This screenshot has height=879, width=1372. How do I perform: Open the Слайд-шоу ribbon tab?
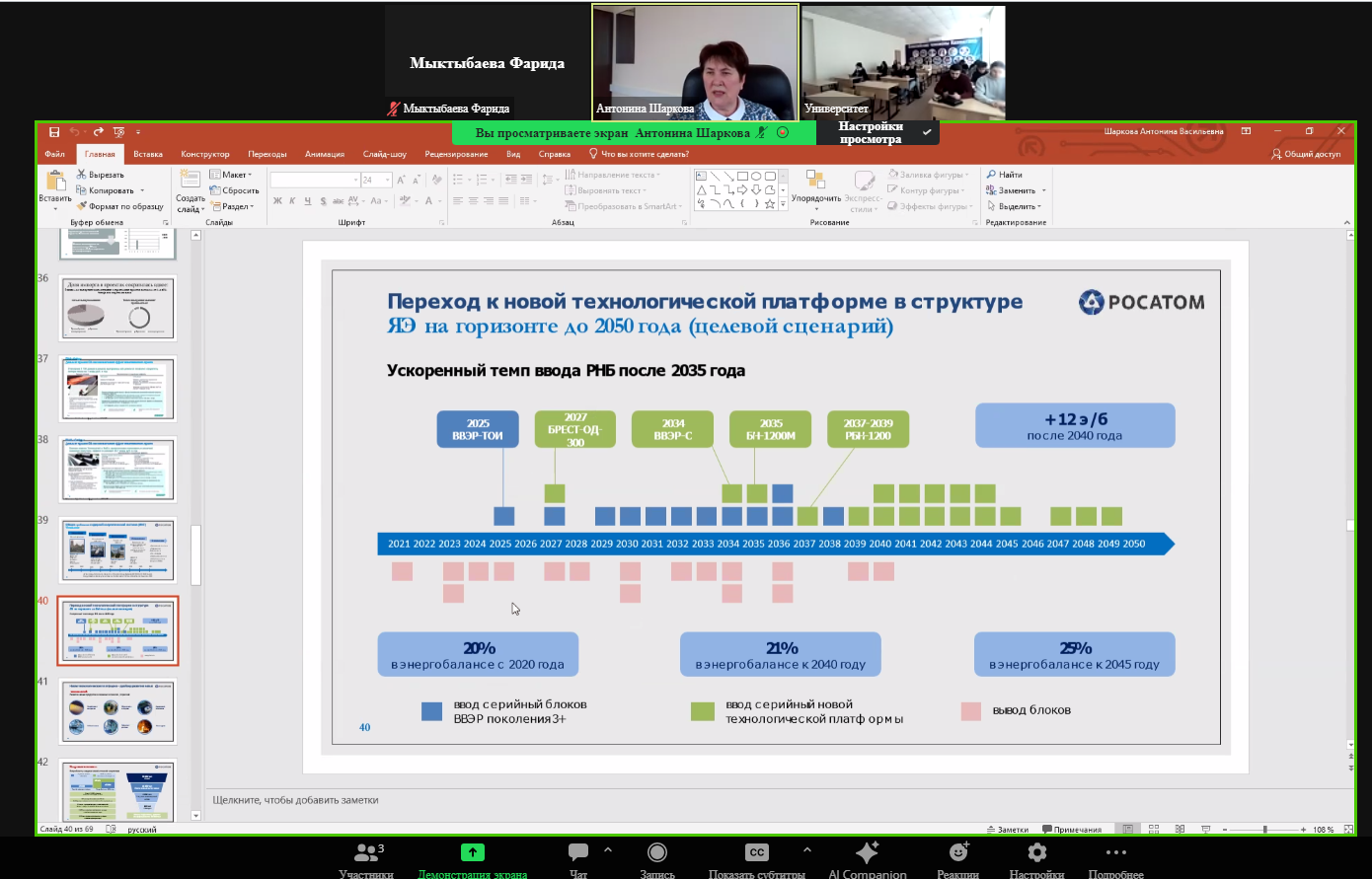click(x=384, y=154)
